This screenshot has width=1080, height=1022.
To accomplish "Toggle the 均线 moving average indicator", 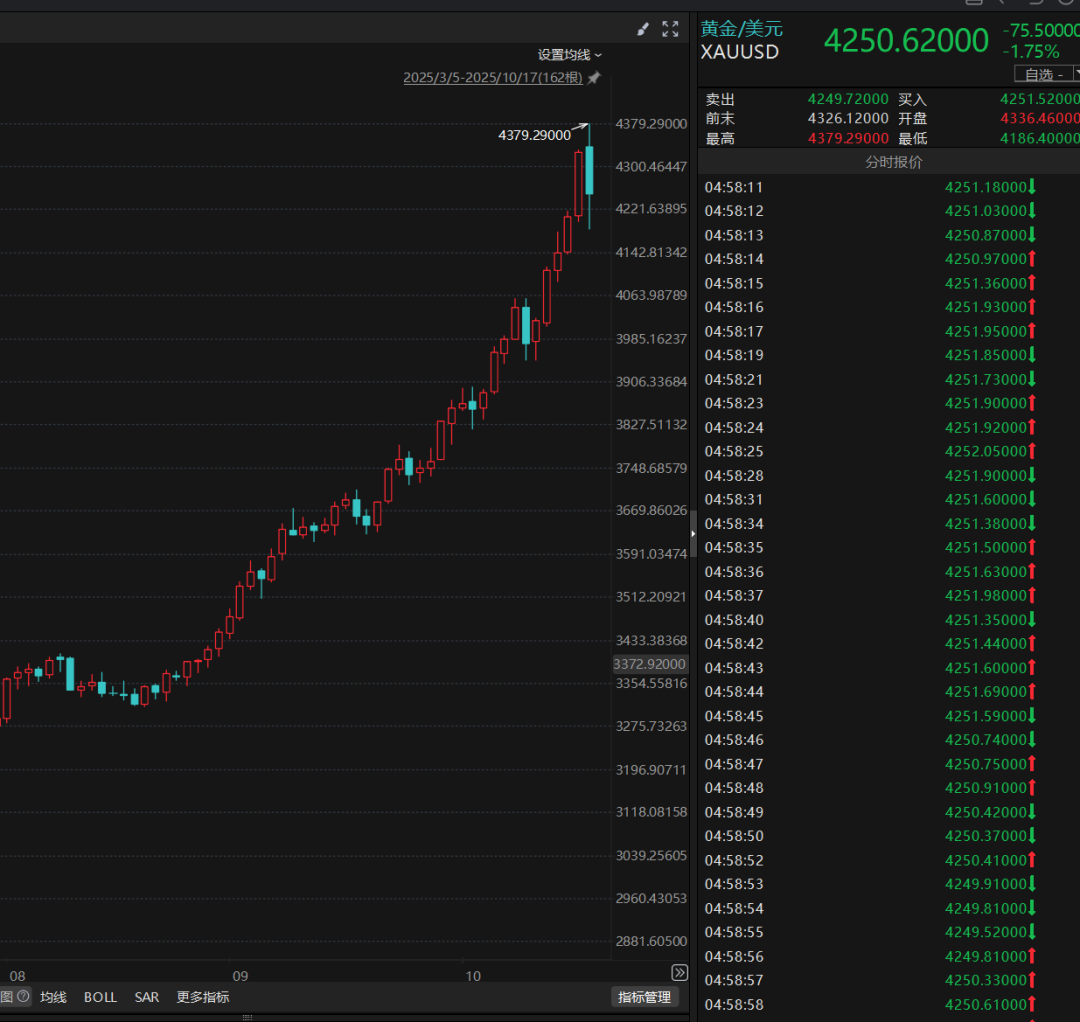I will (53, 997).
